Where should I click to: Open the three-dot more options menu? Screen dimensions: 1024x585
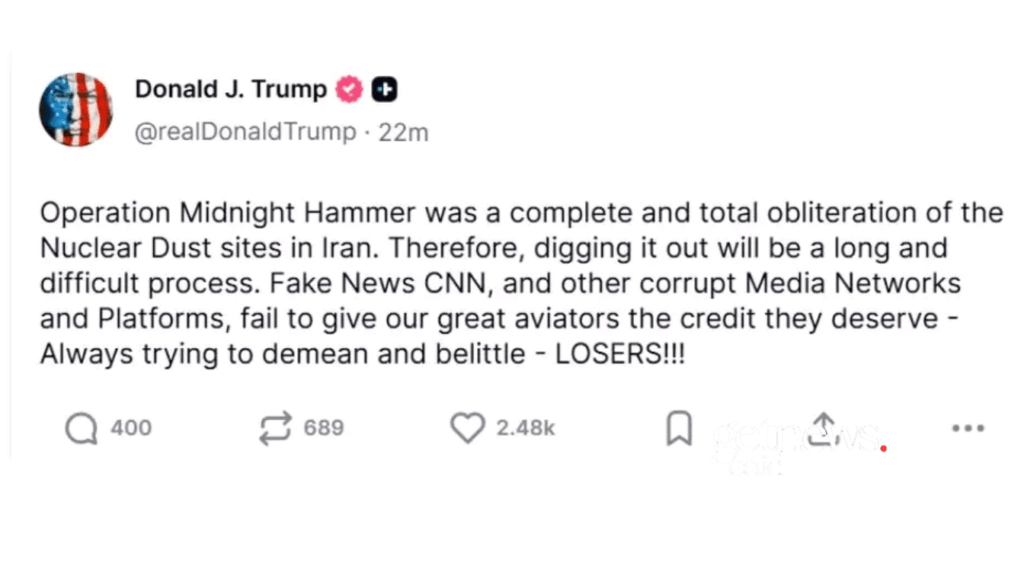(968, 429)
